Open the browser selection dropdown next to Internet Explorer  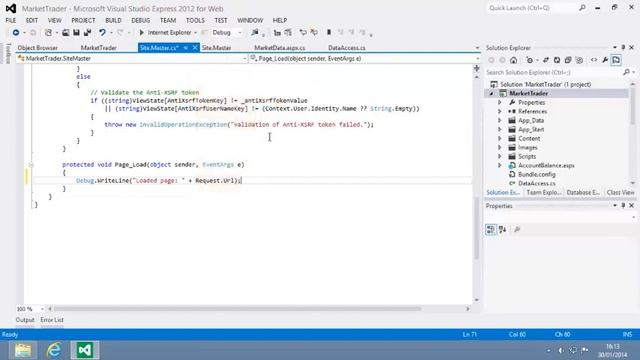(196, 33)
